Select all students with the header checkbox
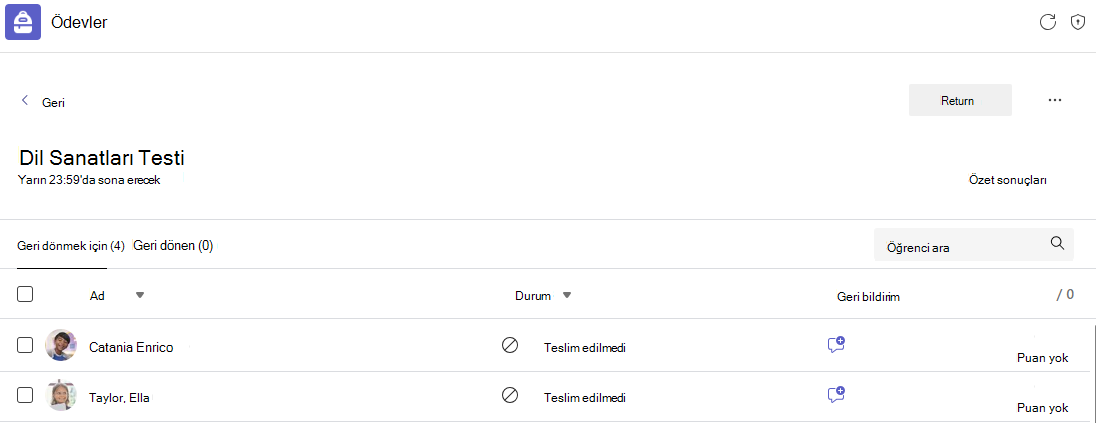The height and width of the screenshot is (423, 1096). pos(25,294)
